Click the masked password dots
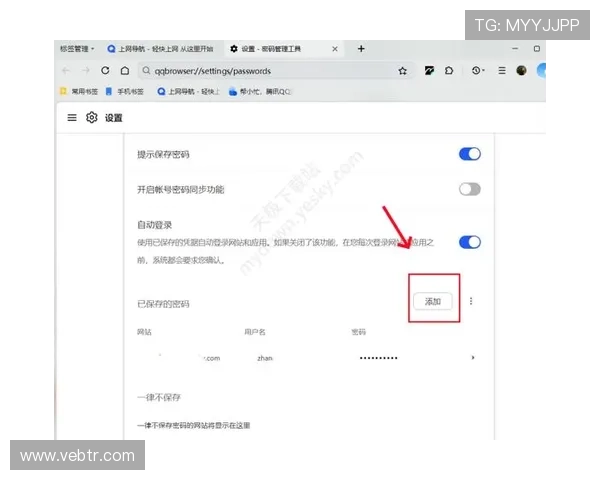Viewport: 600px width, 480px height. point(378,358)
